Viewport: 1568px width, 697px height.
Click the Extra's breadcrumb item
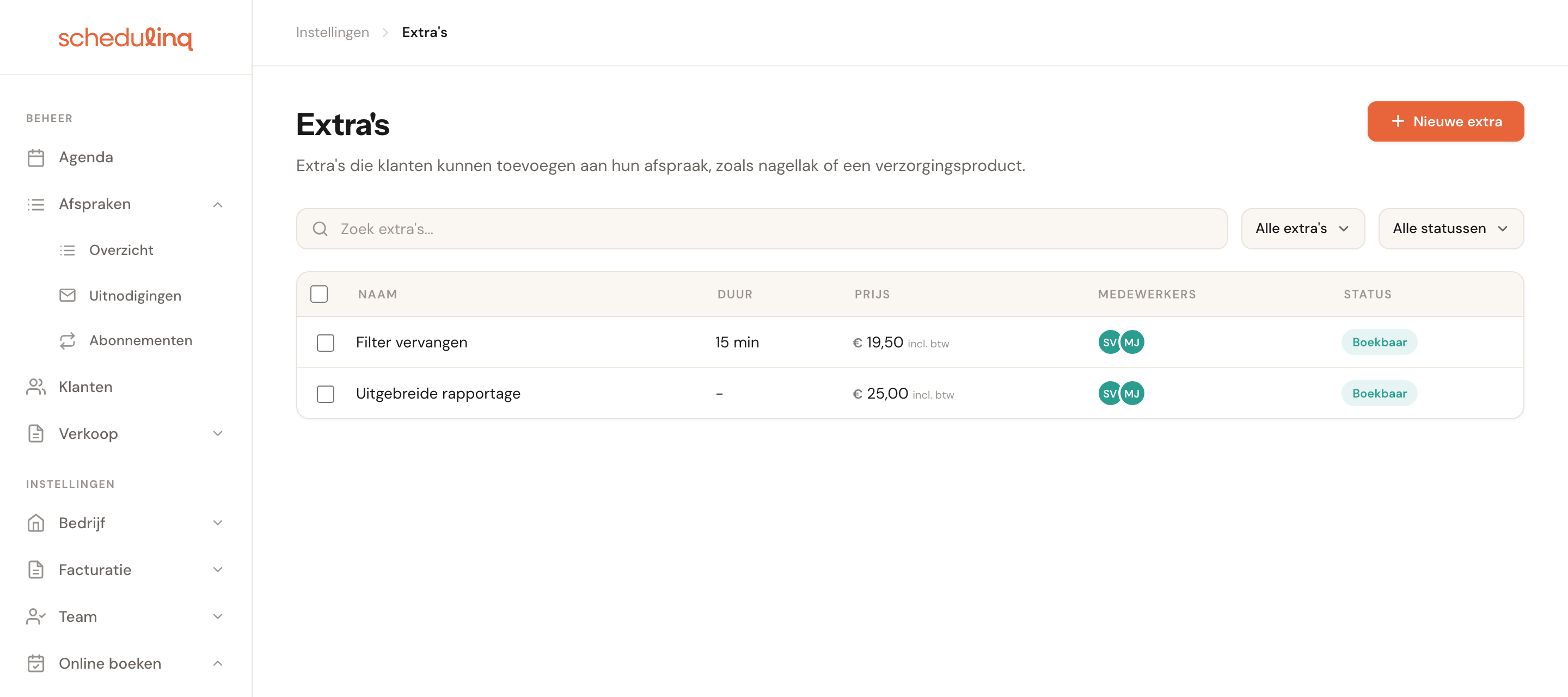pyautogui.click(x=424, y=32)
